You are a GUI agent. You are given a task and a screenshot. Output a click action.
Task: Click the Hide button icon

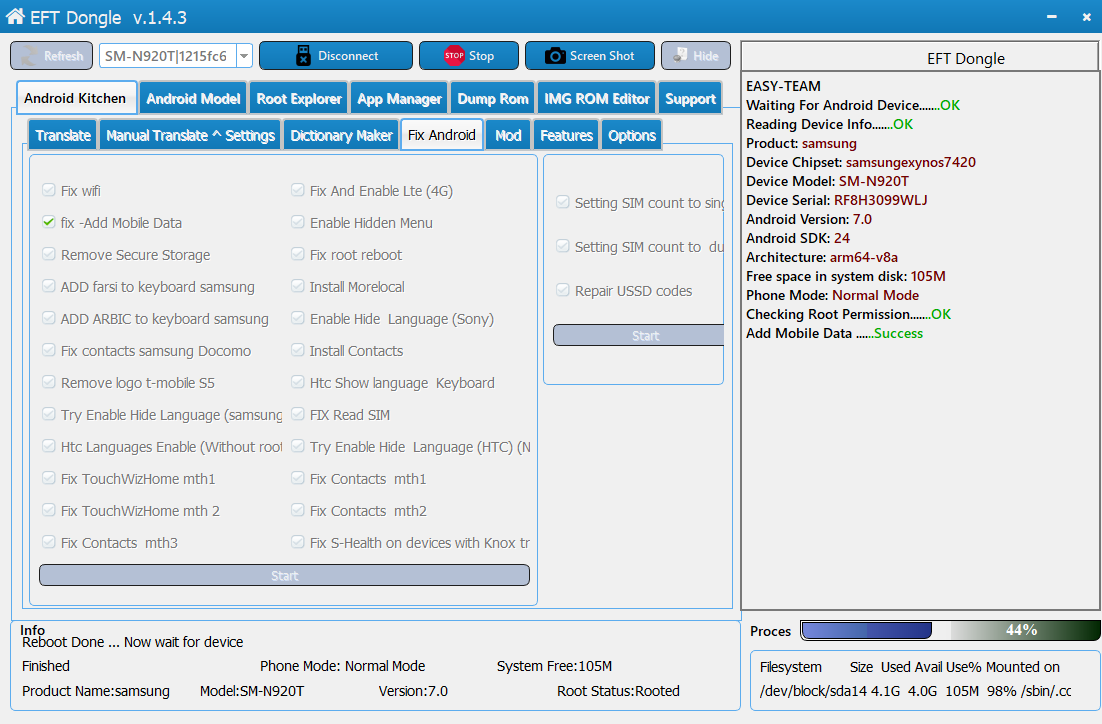680,56
